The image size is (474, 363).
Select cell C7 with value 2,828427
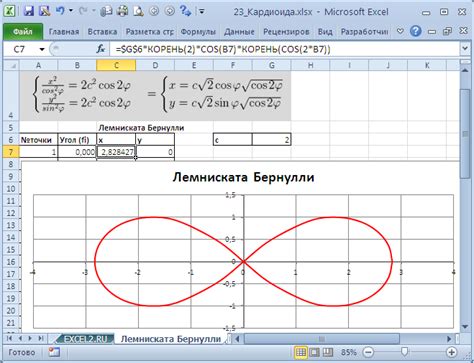pyautogui.click(x=116, y=152)
